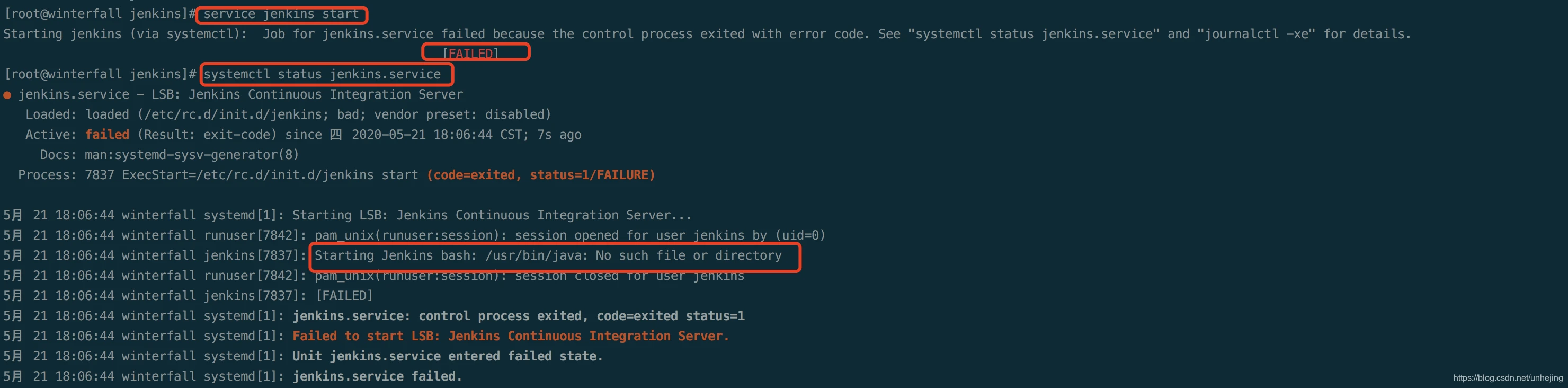Click the orange status dot before jenkins.service
The width and height of the screenshot is (1568, 388).
tap(7, 95)
